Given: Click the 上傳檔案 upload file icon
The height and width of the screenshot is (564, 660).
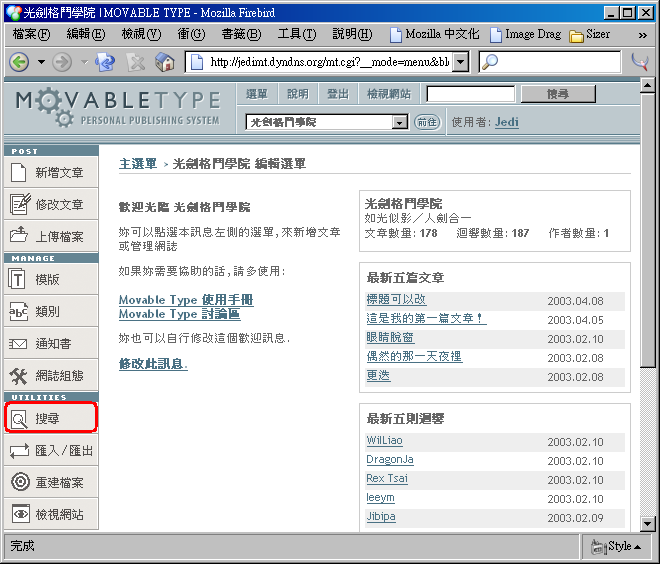Looking at the screenshot, I should click(x=19, y=235).
